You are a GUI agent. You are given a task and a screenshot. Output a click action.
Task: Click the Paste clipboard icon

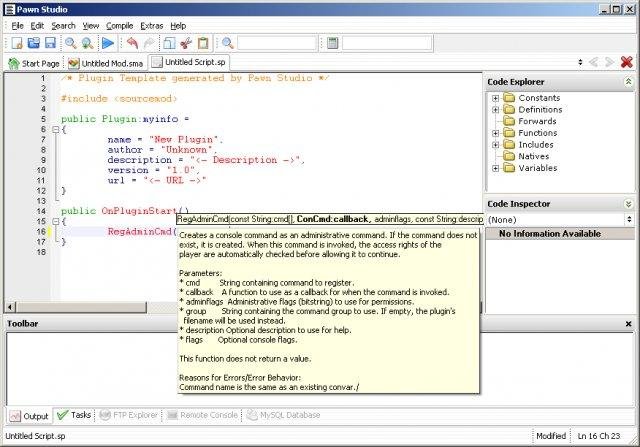(x=203, y=43)
